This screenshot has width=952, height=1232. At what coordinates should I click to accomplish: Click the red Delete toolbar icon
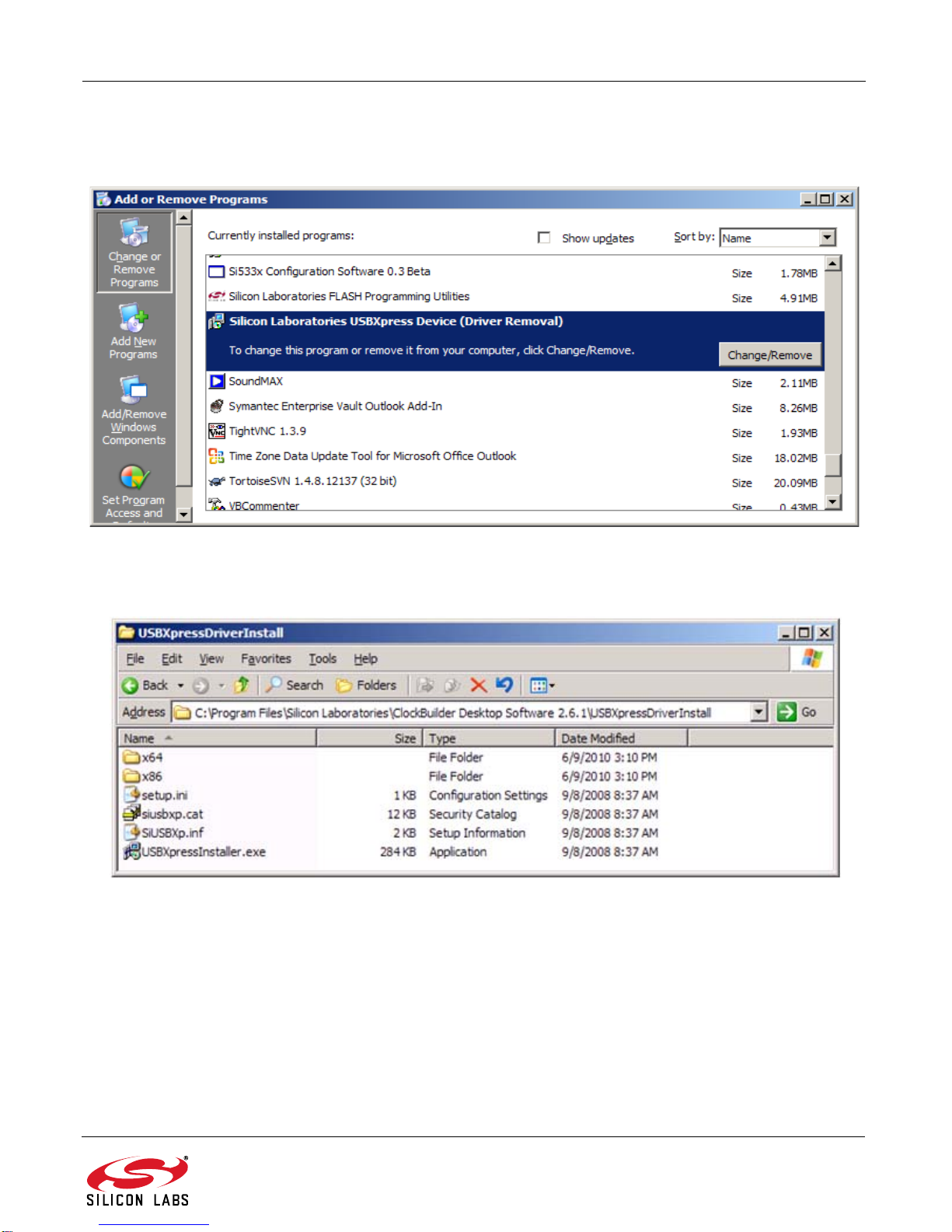click(479, 686)
